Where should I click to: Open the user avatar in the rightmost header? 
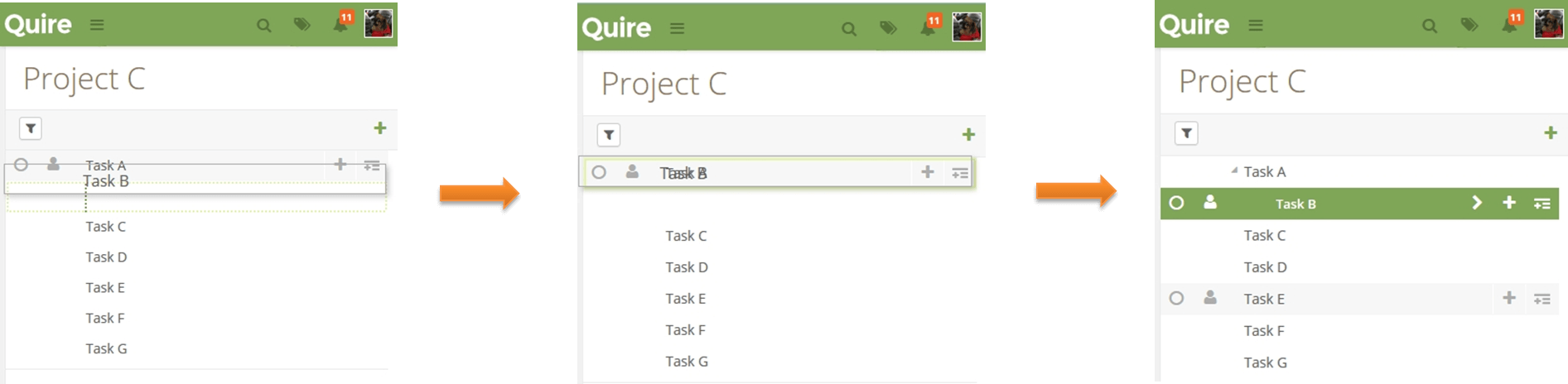[1548, 24]
